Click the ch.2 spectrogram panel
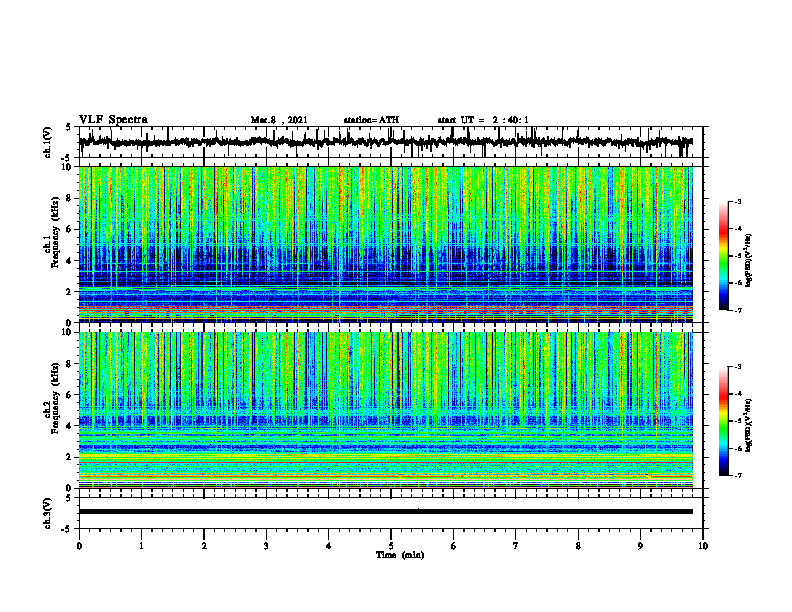Image resolution: width=792 pixels, height=612 pixels. [x=385, y=410]
